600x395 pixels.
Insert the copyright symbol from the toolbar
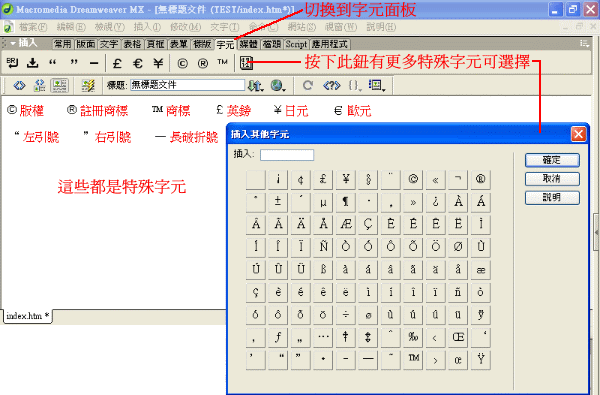(182, 63)
